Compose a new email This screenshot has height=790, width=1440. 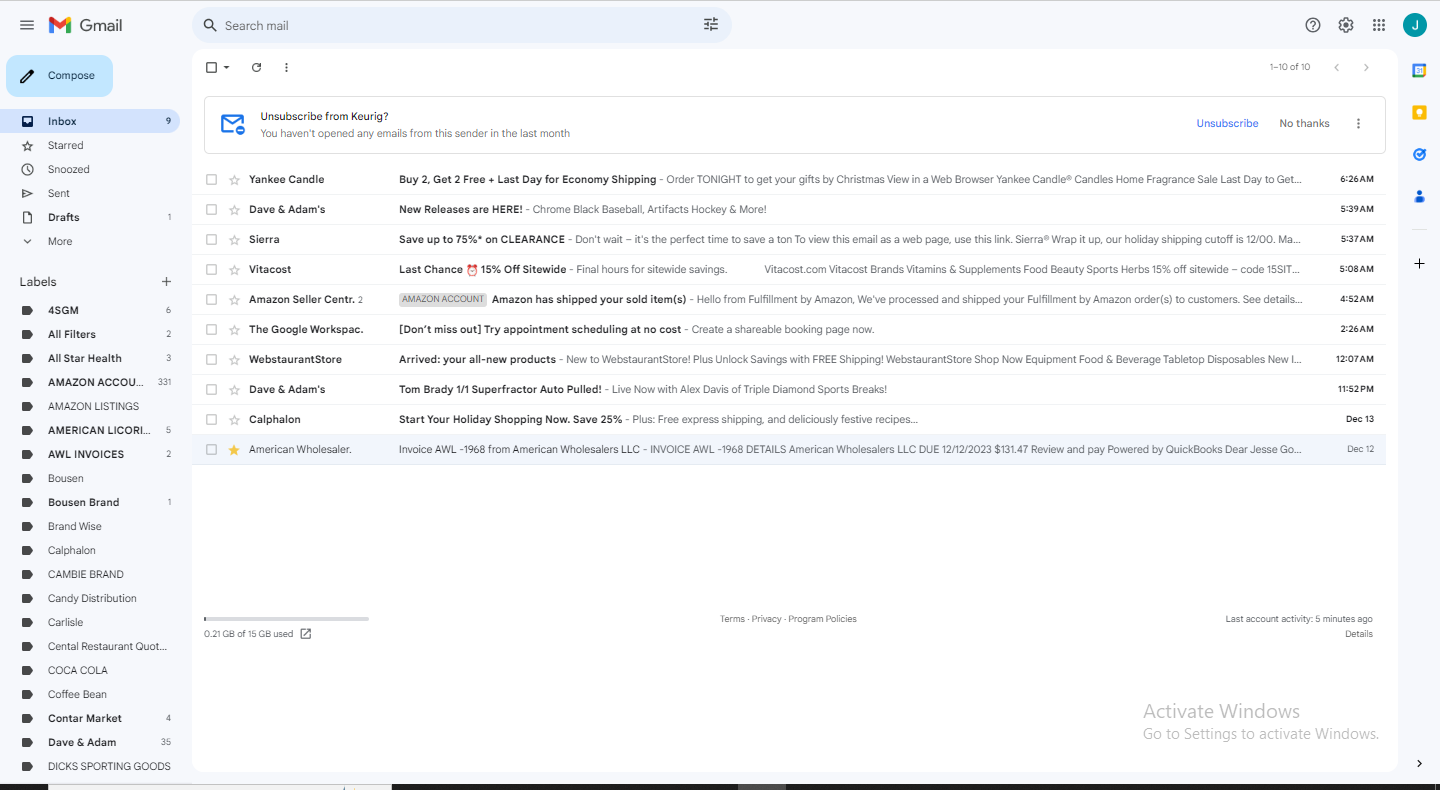click(59, 76)
